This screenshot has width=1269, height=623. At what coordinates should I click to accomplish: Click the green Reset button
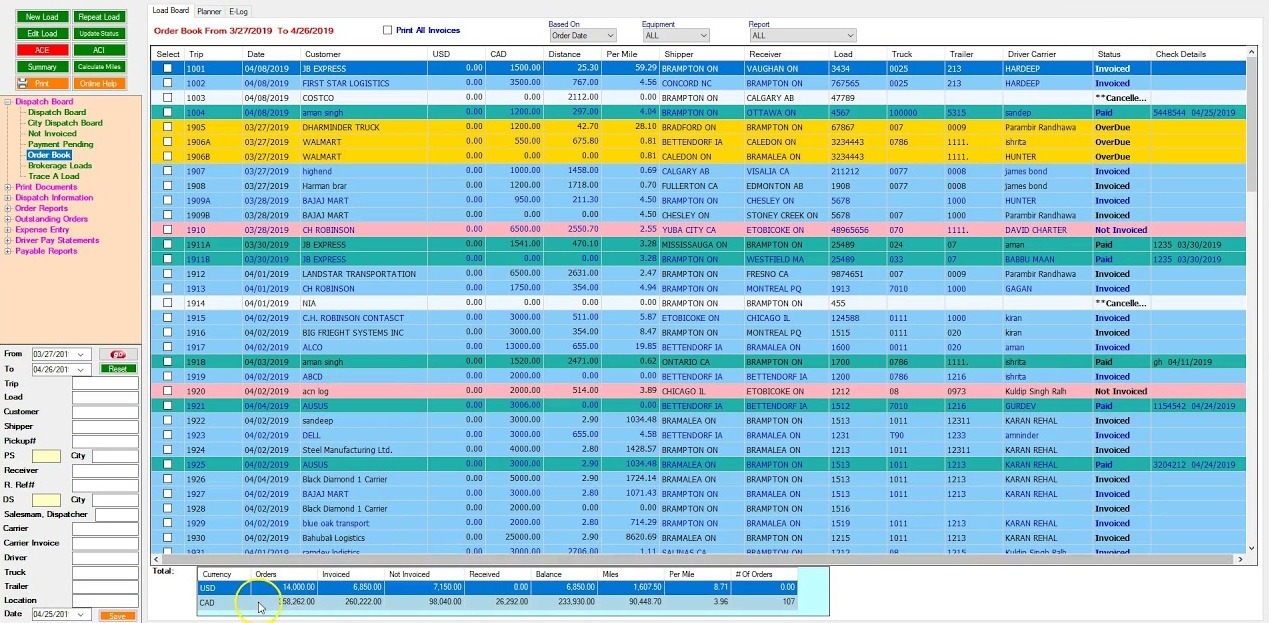point(118,369)
